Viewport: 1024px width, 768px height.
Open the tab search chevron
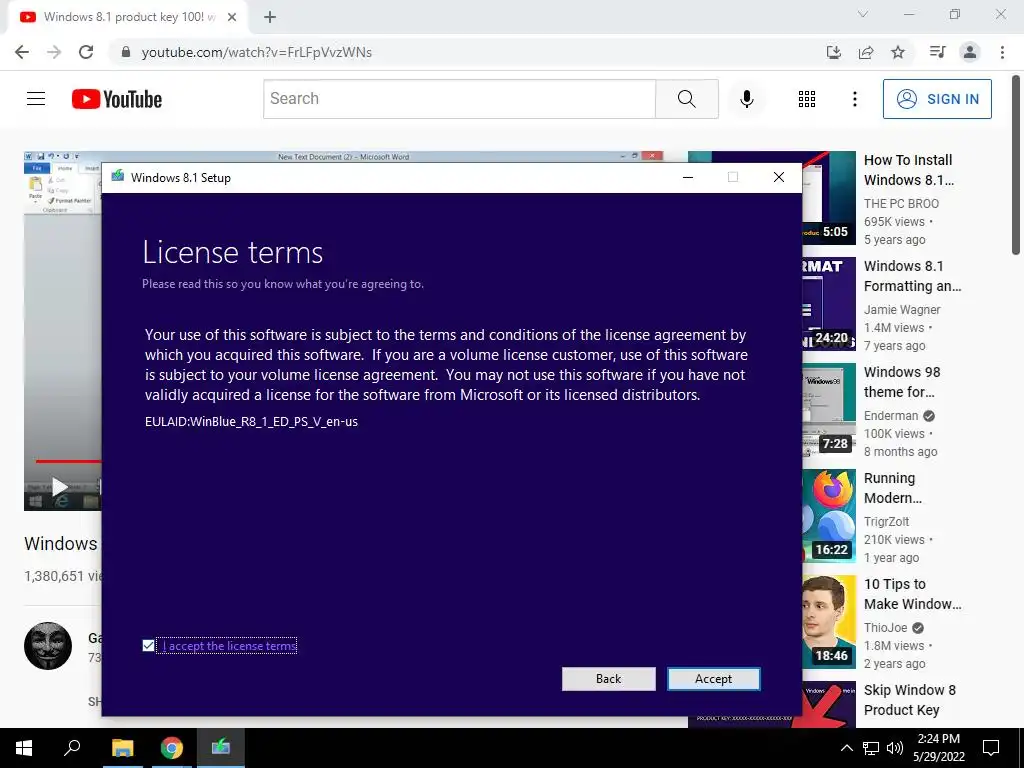863,14
